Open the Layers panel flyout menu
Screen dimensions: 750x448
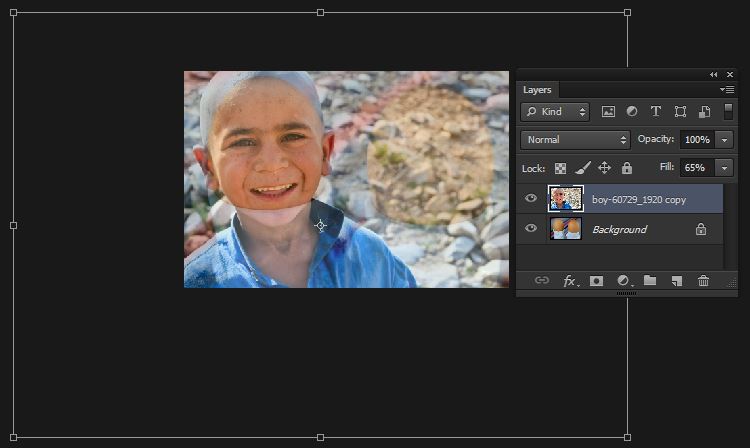[727, 90]
